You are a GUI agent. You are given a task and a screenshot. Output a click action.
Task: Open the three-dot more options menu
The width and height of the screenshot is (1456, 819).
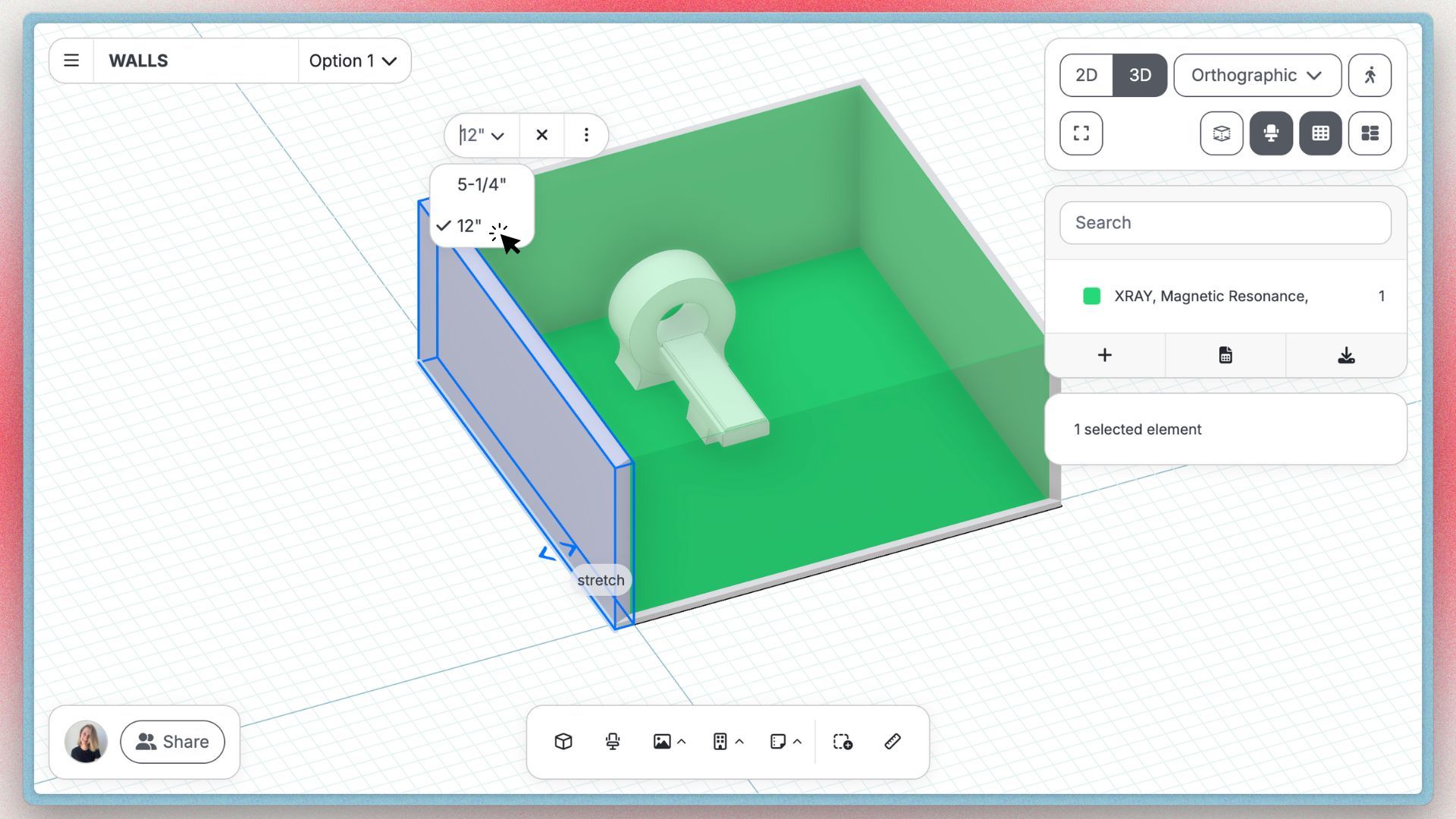pyautogui.click(x=586, y=135)
